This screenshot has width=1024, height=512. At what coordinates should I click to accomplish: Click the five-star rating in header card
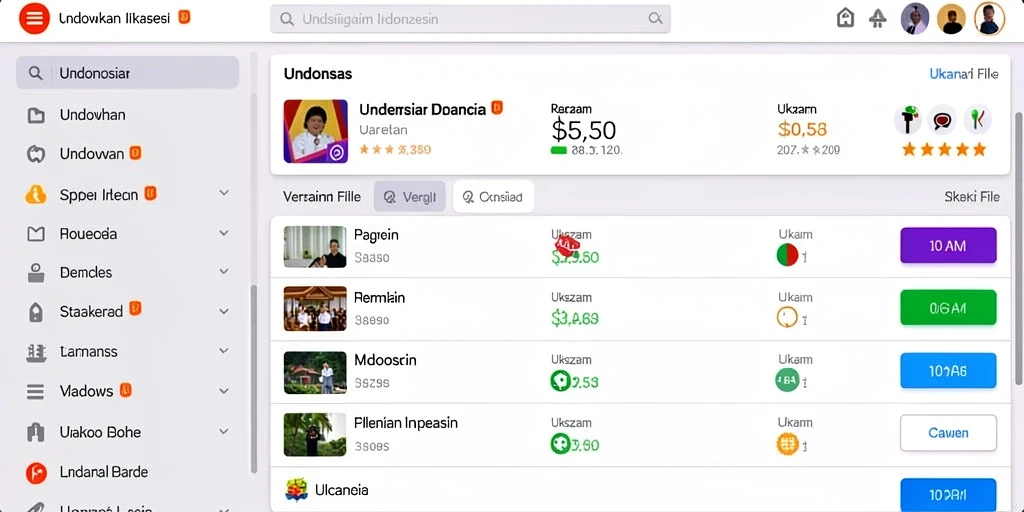coord(944,150)
